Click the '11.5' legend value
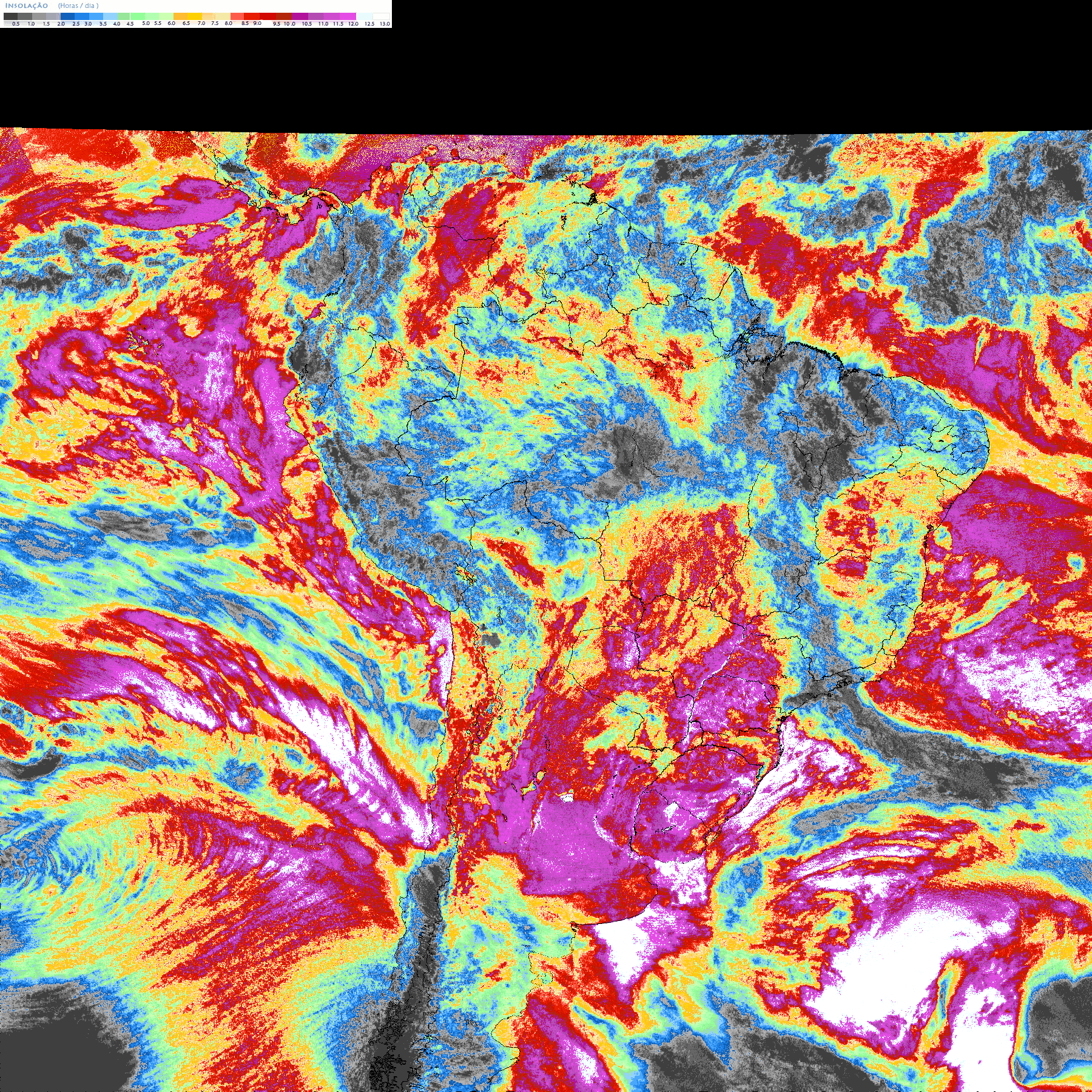The image size is (1092, 1092). pyautogui.click(x=338, y=24)
